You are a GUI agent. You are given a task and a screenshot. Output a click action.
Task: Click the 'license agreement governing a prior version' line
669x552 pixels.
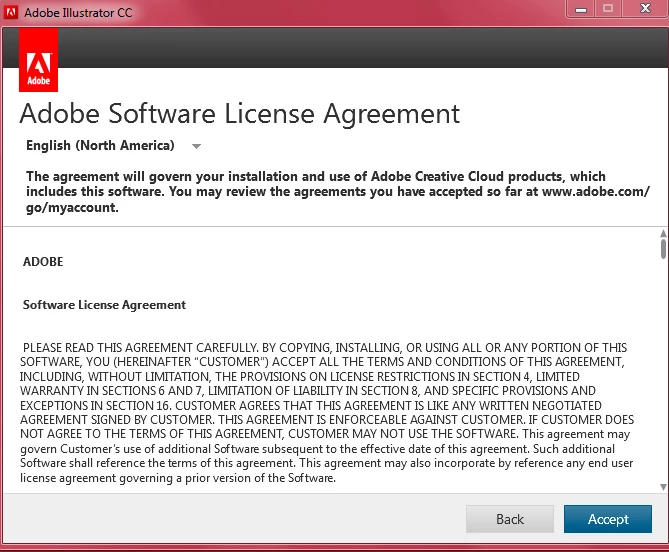point(178,478)
